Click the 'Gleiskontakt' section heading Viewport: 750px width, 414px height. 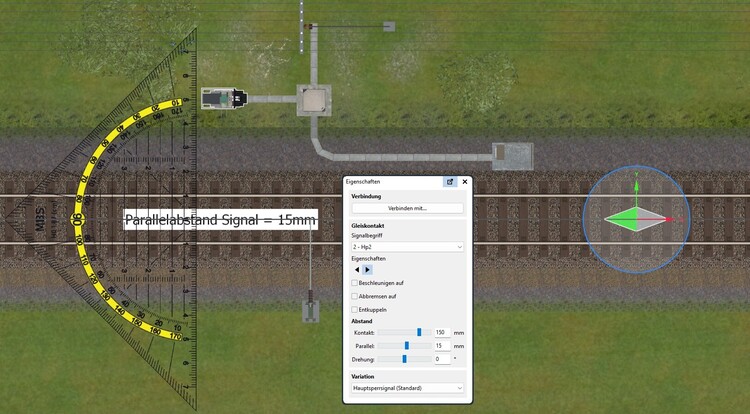[x=368, y=226]
